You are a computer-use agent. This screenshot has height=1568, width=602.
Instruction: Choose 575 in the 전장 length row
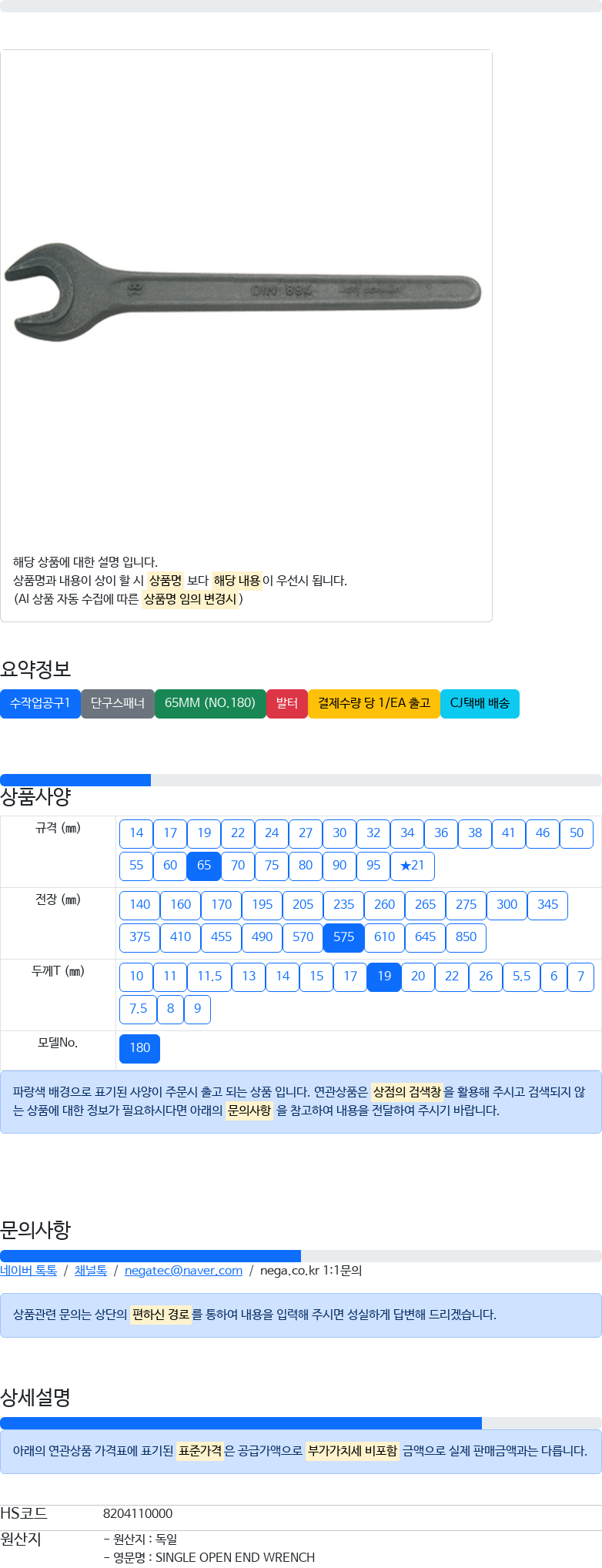[x=343, y=937]
